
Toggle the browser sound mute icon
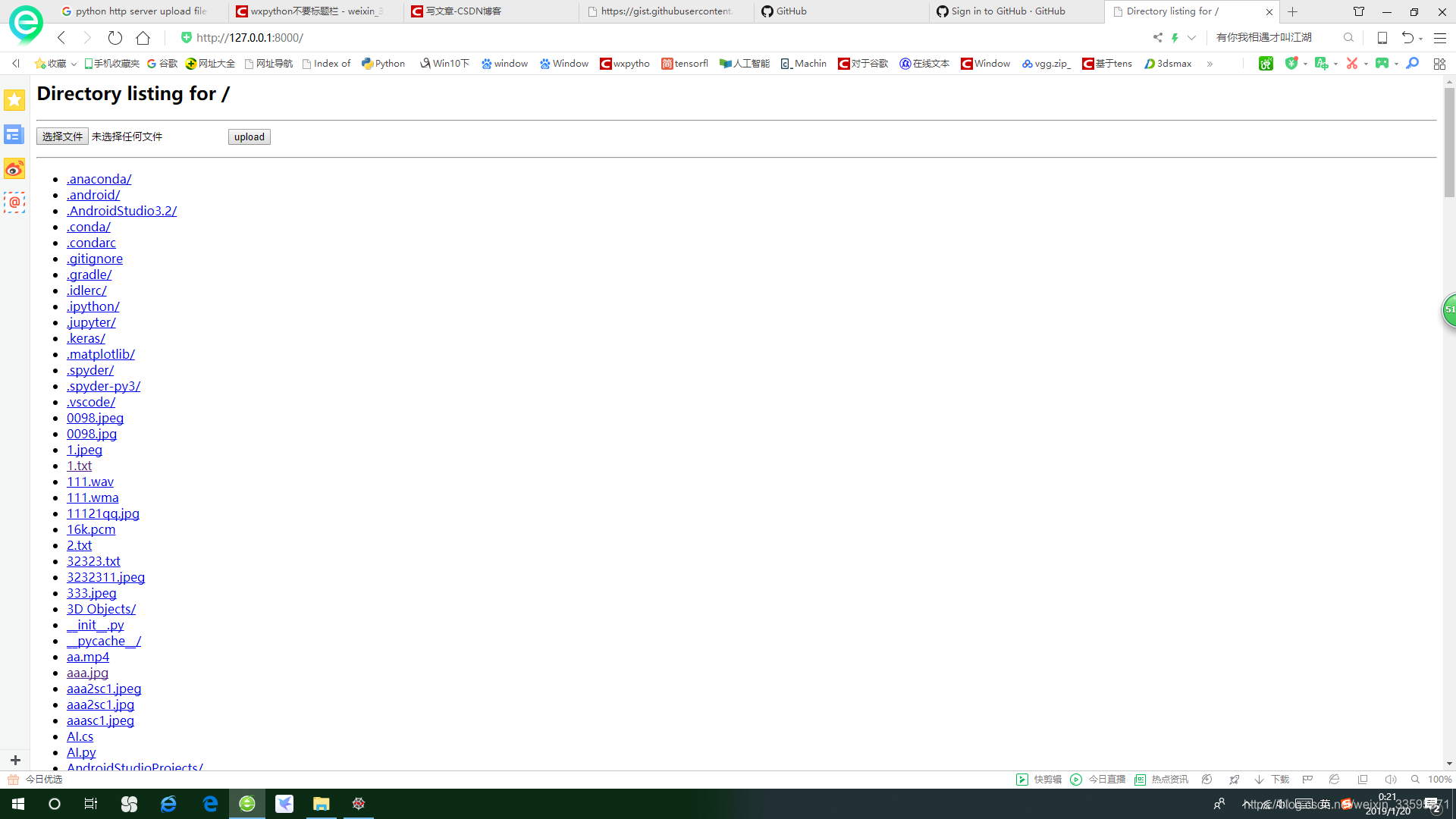[x=1390, y=780]
